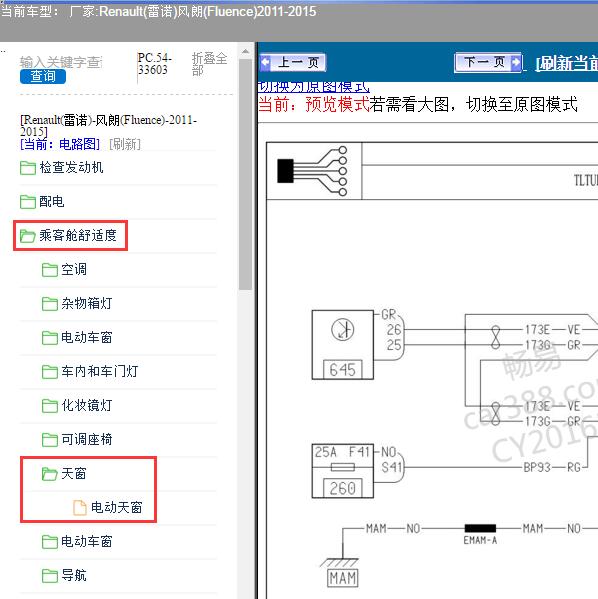Screen dimensions: 598x599
Task: Click 折叠全部 to collapse all
Action: pyautogui.click(x=209, y=64)
